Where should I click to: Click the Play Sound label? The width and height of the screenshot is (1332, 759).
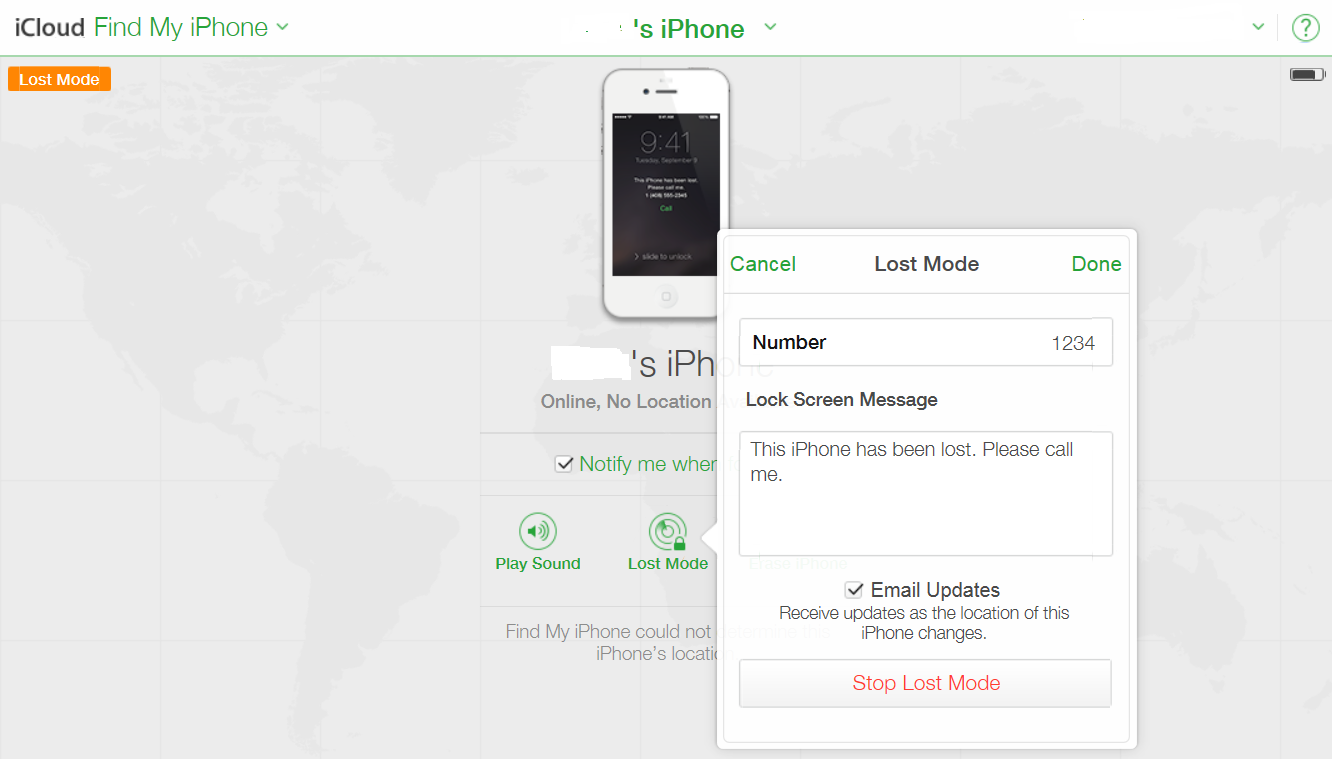(x=538, y=563)
